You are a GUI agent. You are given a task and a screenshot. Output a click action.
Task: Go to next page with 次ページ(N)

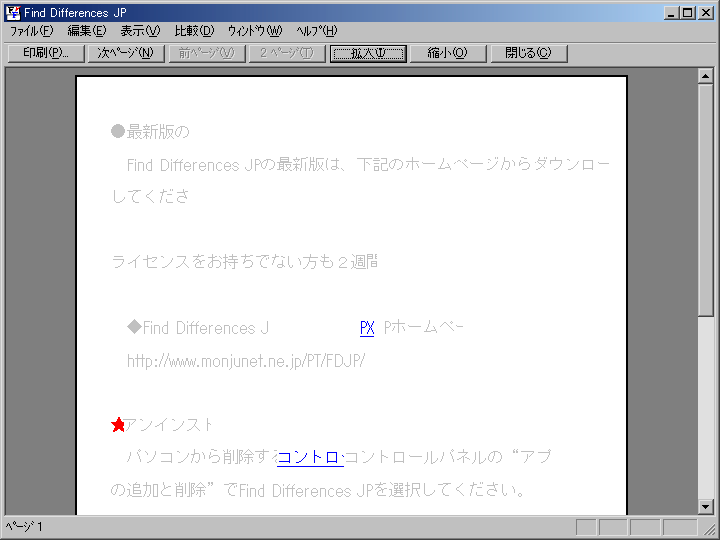click(126, 53)
